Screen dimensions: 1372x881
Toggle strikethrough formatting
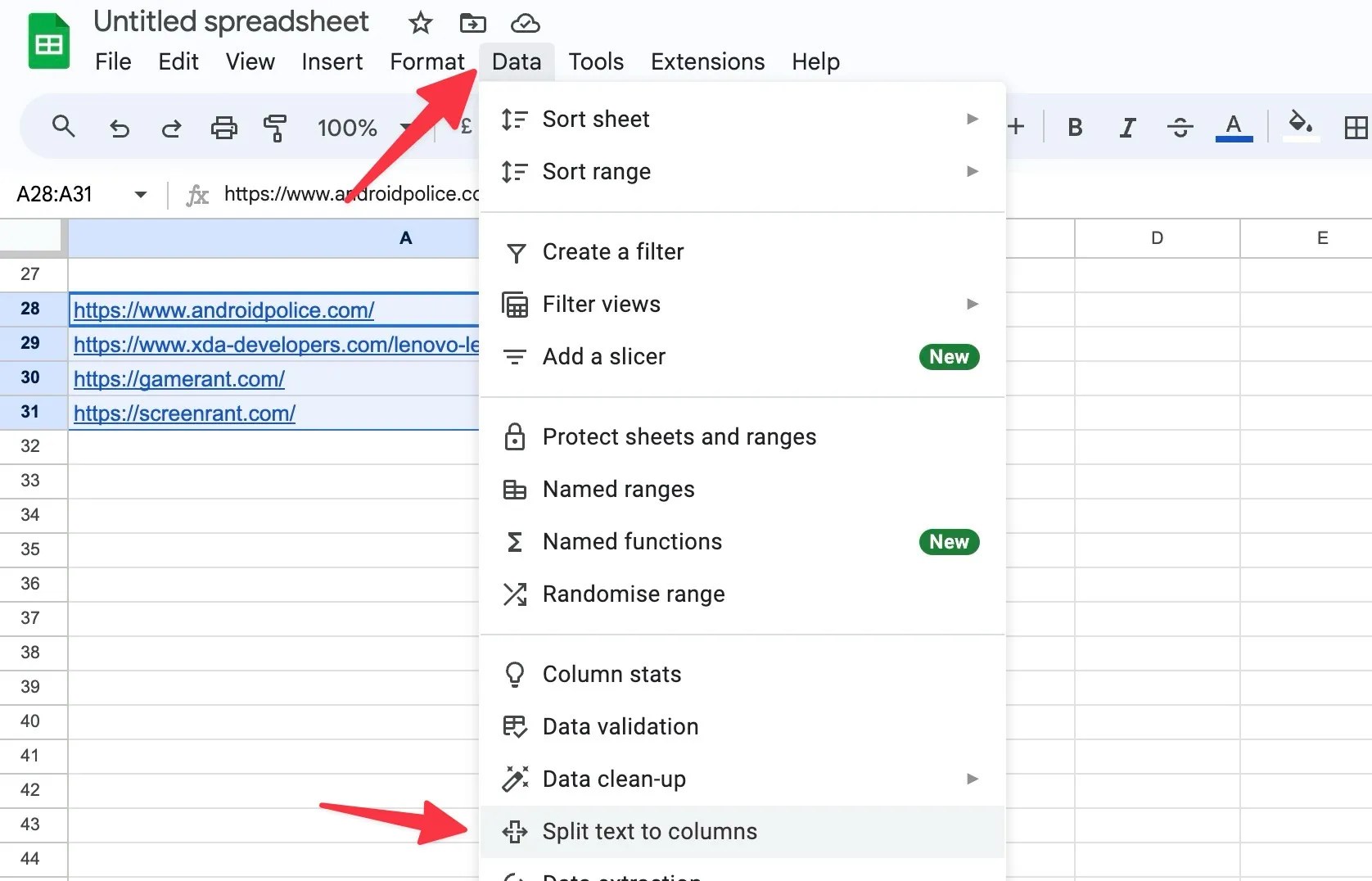point(1179,127)
